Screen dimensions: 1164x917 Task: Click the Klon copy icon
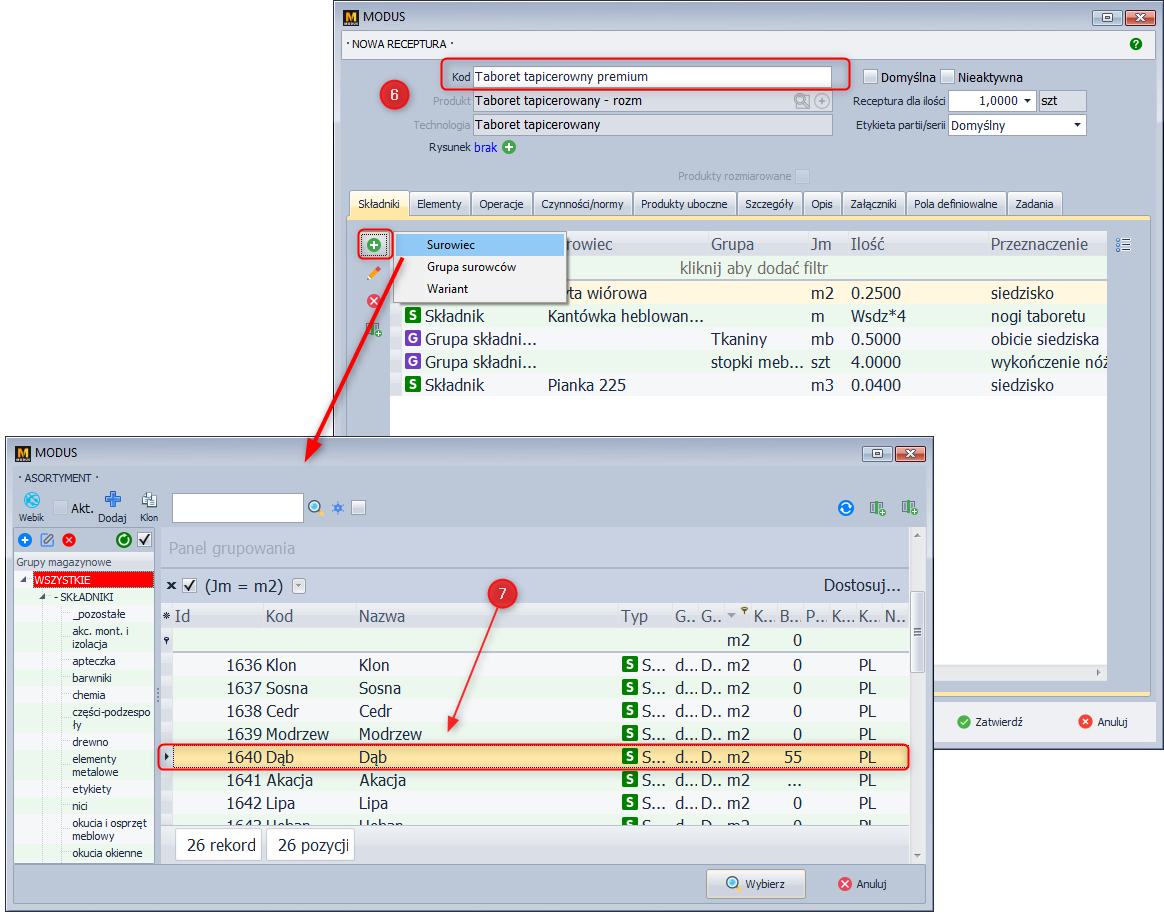[x=149, y=500]
